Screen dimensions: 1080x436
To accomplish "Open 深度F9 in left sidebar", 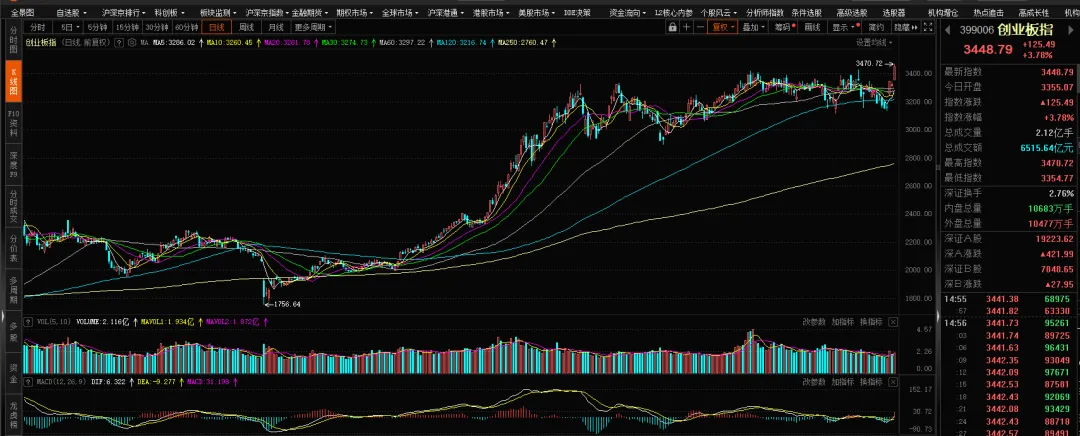I will pyautogui.click(x=12, y=165).
